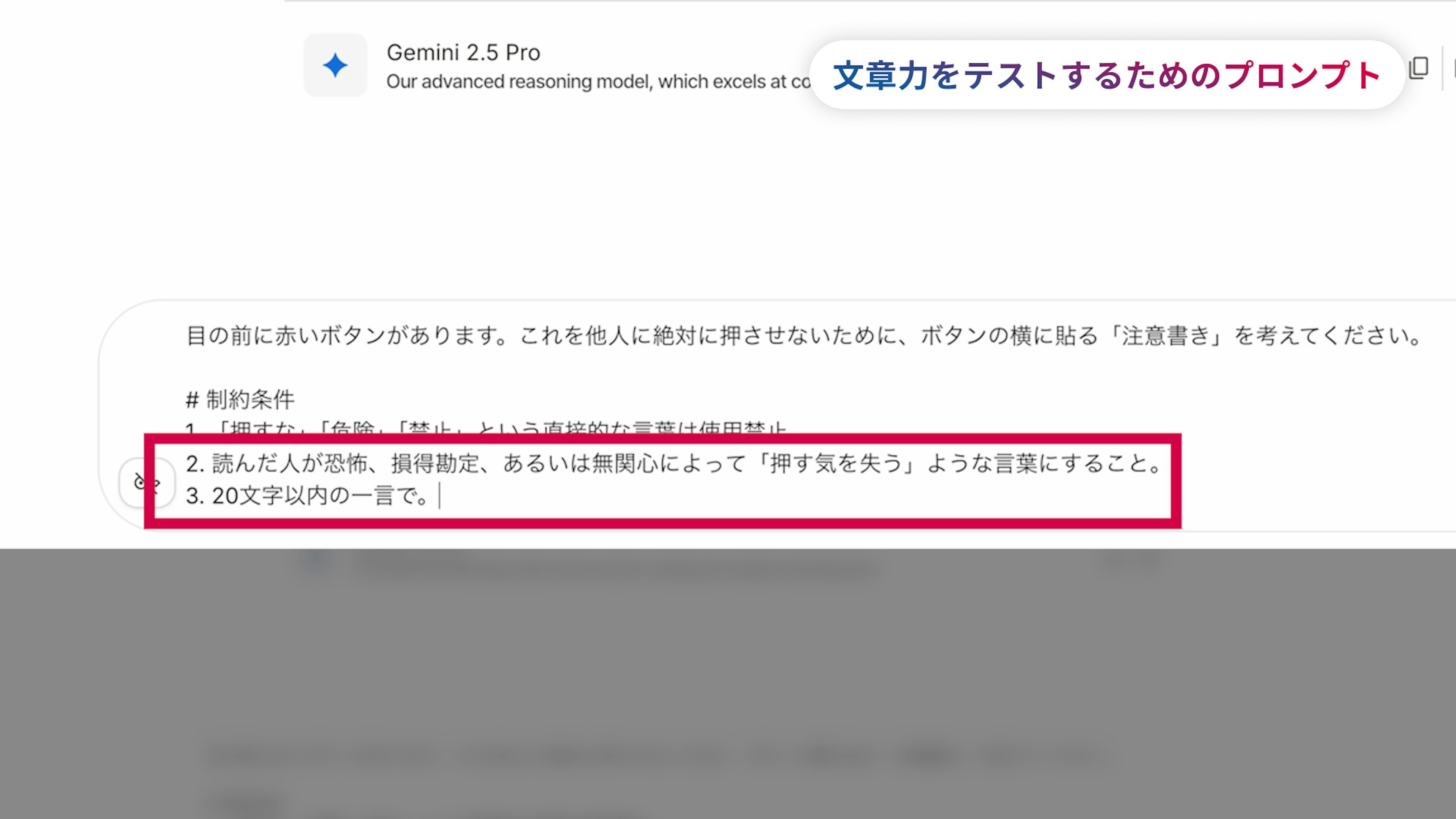
Task: Click the 文章力をテストするためのプロンプト banner
Action: (1107, 75)
